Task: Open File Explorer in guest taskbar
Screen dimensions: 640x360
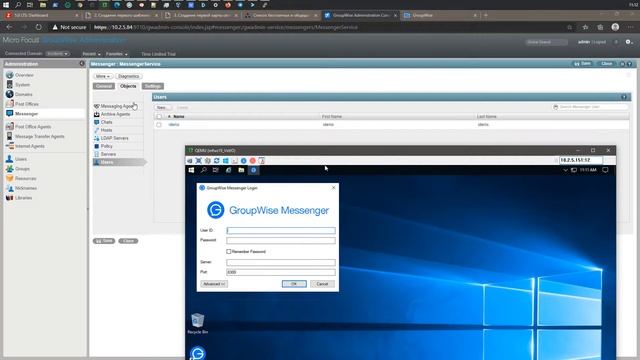Action: [241, 170]
